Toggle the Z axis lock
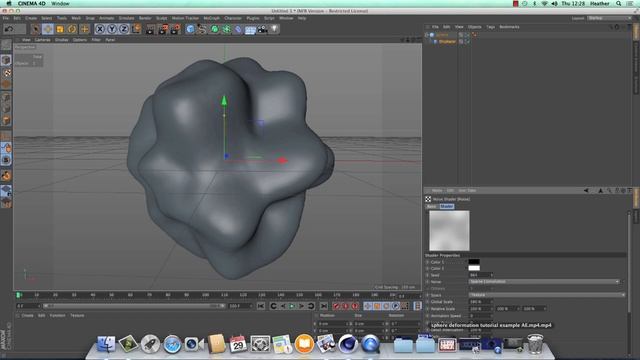The image size is (640, 360). 124,29
